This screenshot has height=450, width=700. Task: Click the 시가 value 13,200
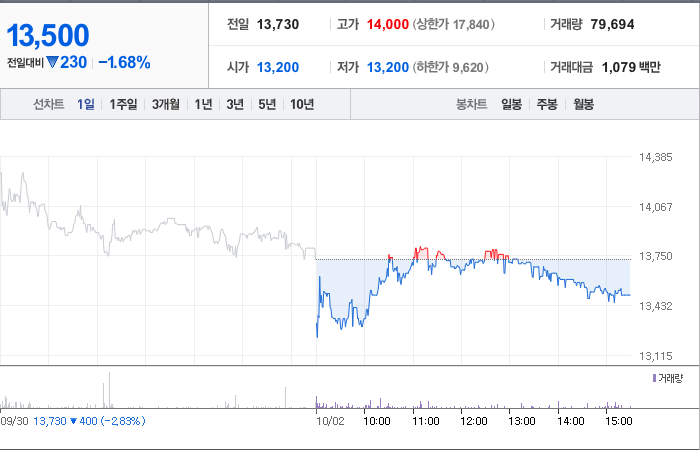tap(278, 67)
